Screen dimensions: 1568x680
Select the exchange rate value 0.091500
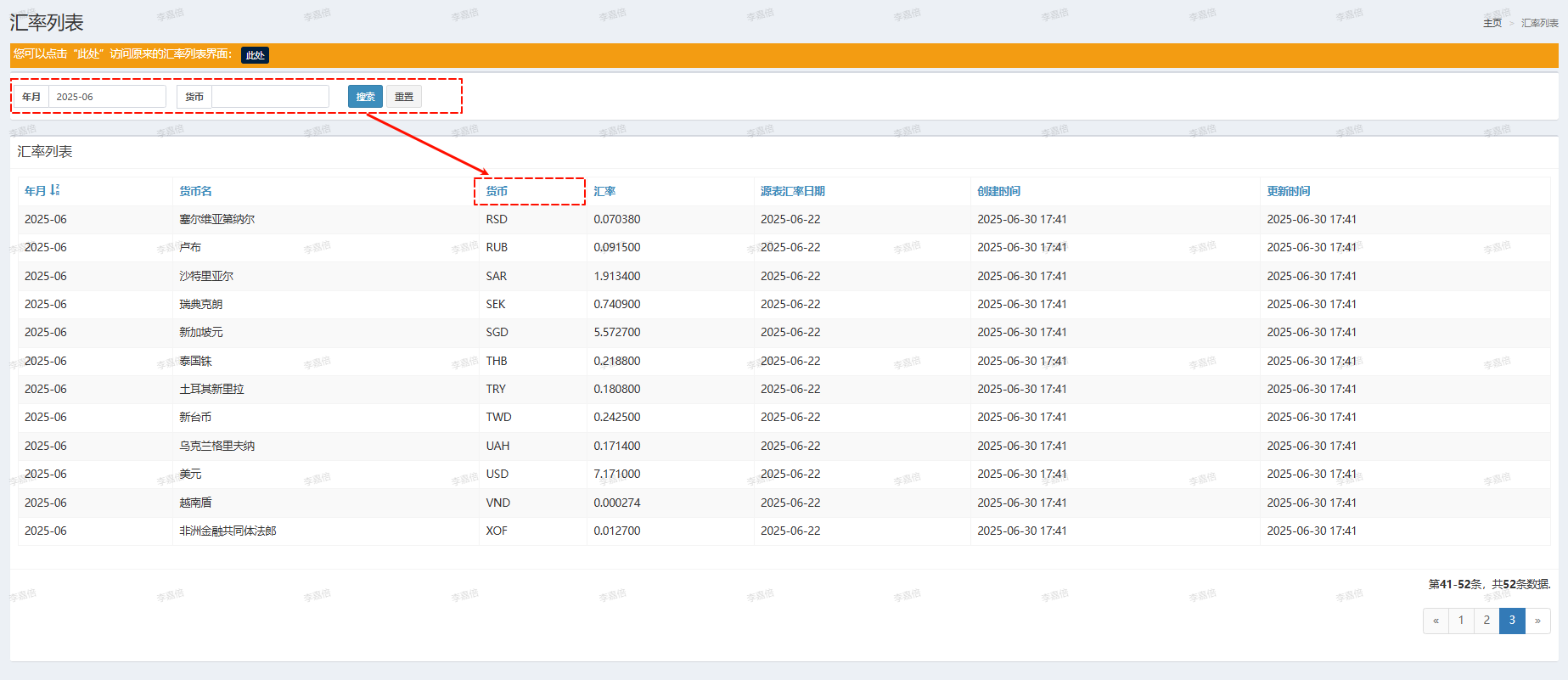click(617, 247)
